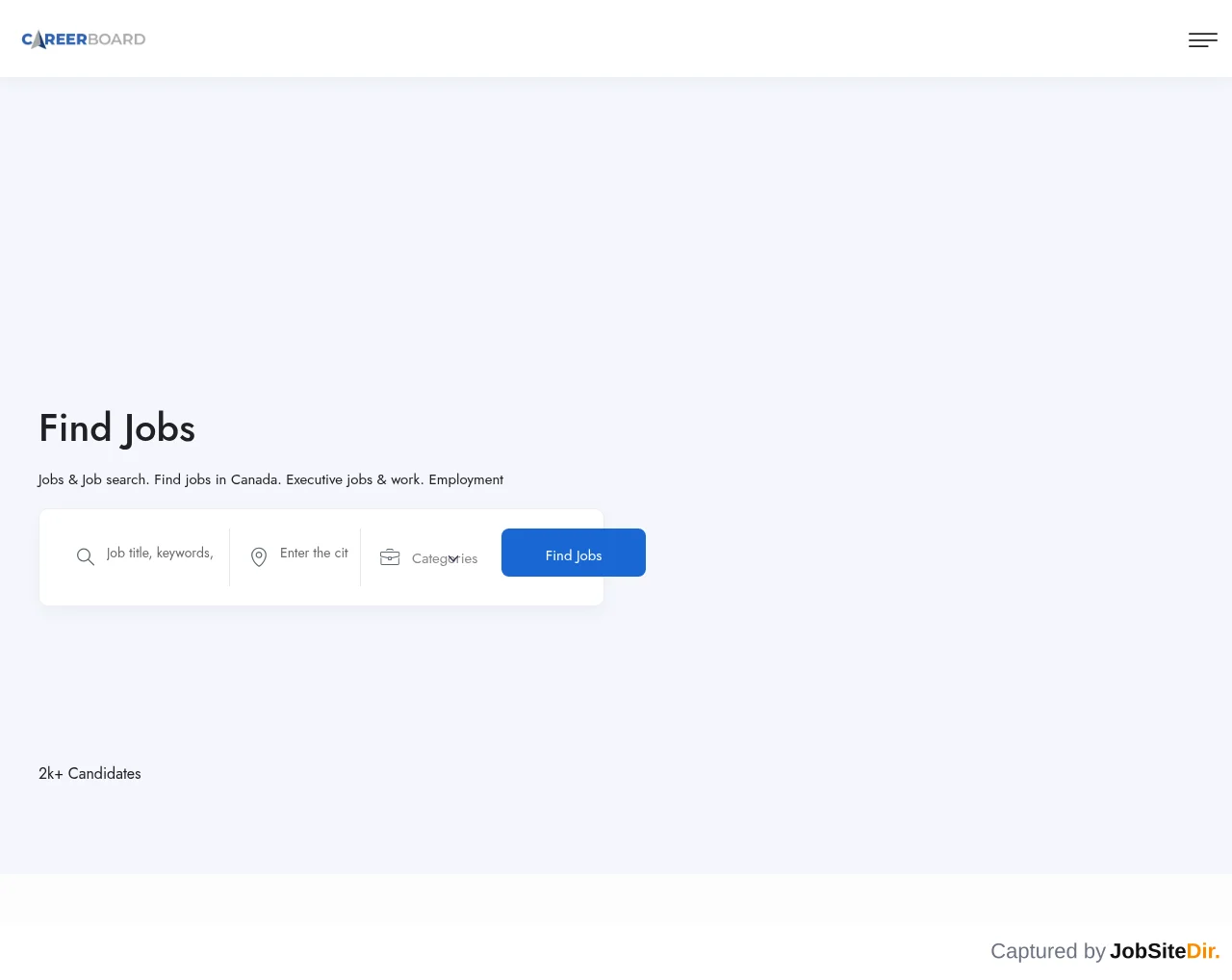Click the chevron arrow on Categories
Viewport: 1232px width, 980px height.
pyautogui.click(x=453, y=559)
